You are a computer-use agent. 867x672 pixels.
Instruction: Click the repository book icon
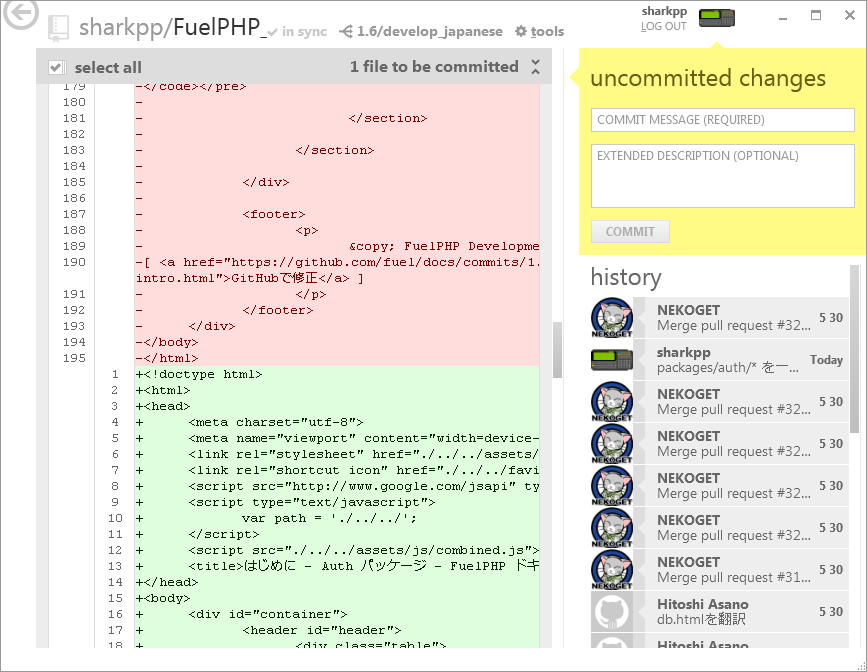point(59,28)
